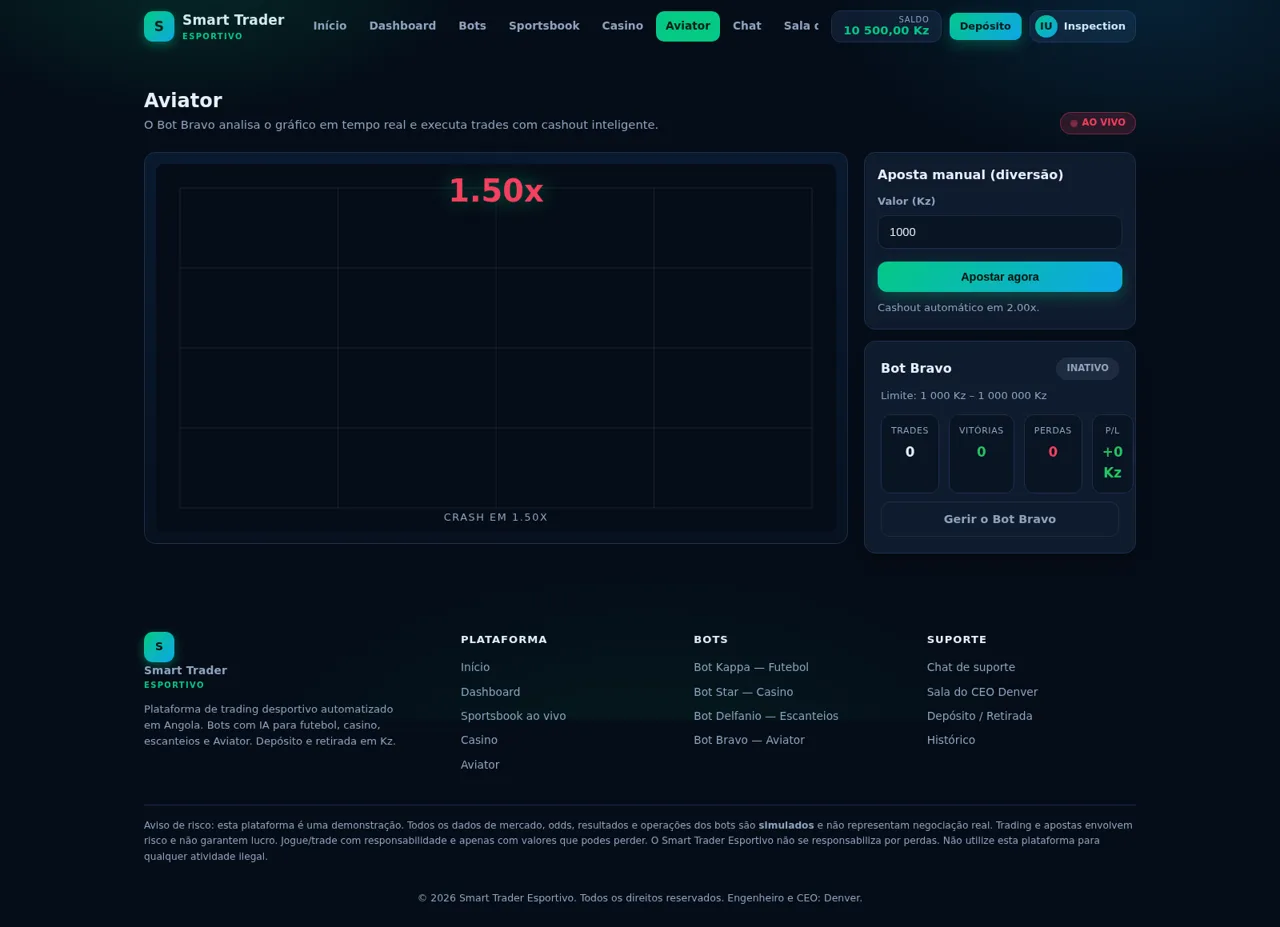Go to the Início nav tab
This screenshot has width=1280, height=927.
(330, 26)
